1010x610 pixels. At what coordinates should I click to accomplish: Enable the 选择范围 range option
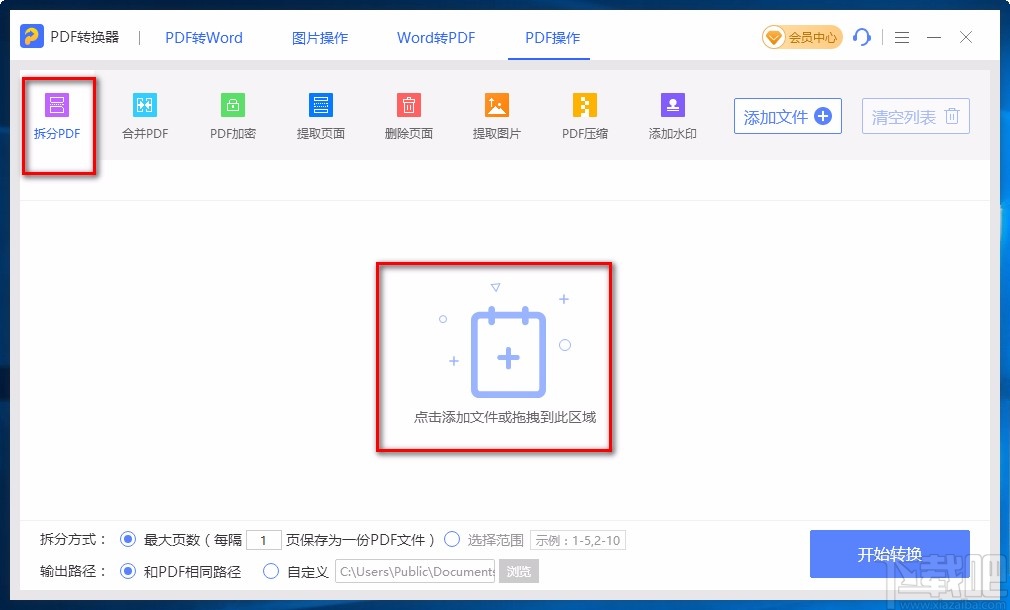tap(452, 539)
